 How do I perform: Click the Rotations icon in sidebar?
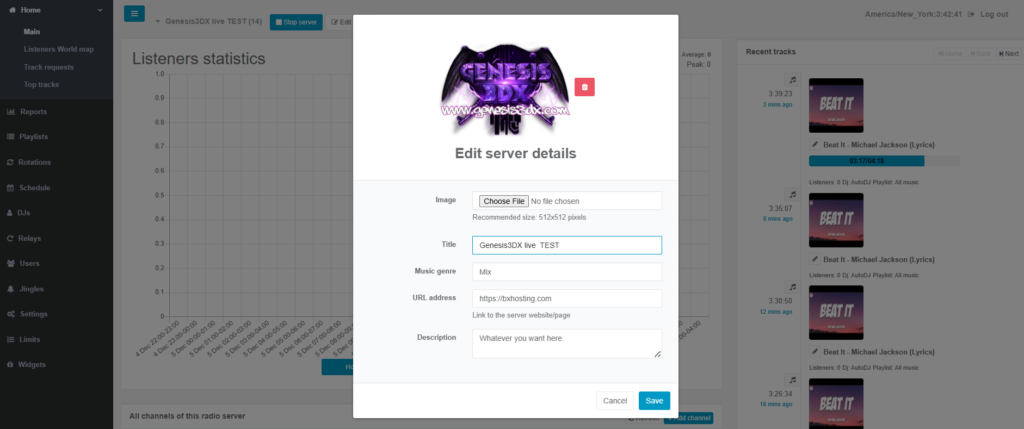(10, 162)
